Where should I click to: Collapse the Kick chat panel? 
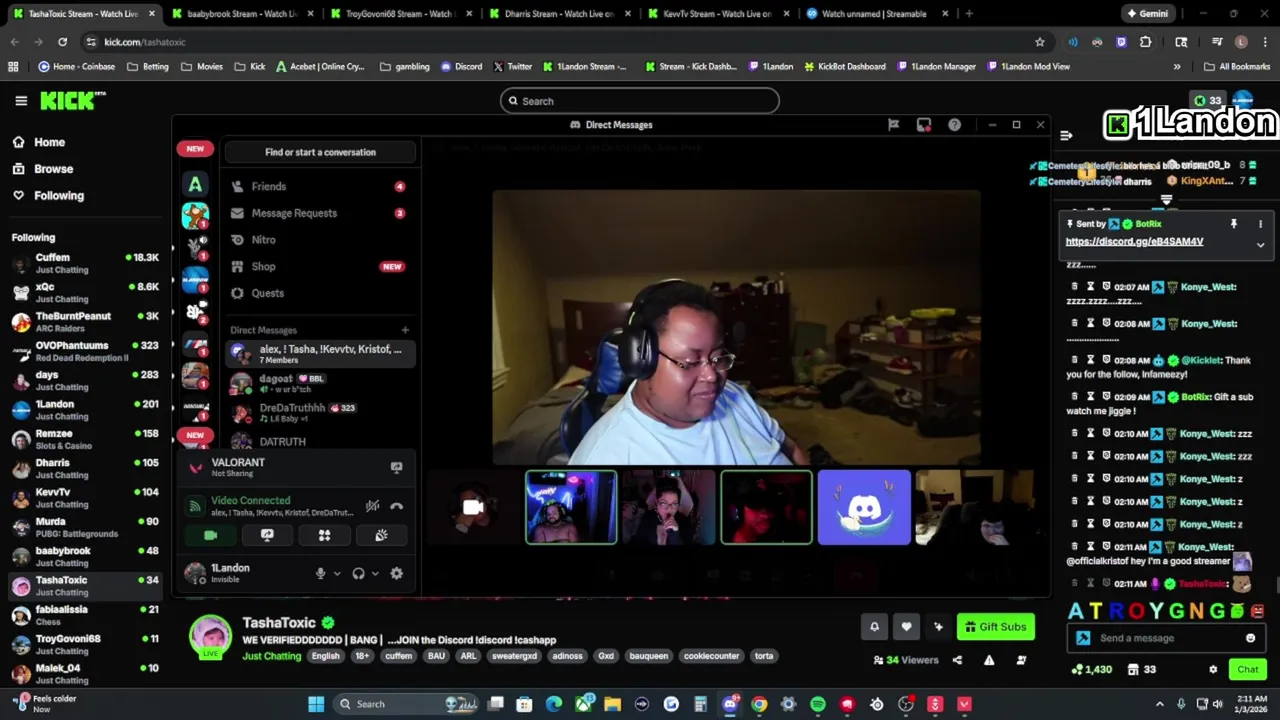tap(1066, 135)
